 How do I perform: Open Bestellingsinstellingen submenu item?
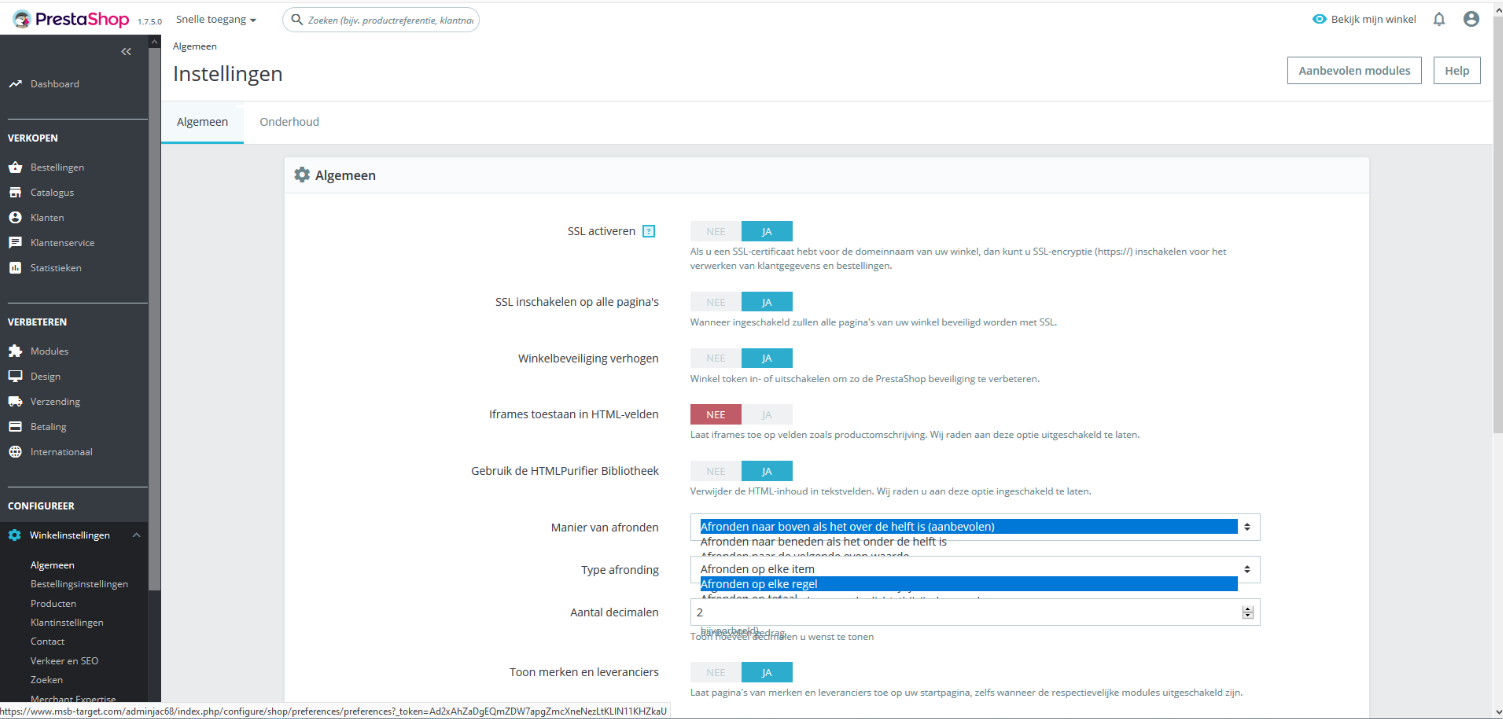coord(79,584)
